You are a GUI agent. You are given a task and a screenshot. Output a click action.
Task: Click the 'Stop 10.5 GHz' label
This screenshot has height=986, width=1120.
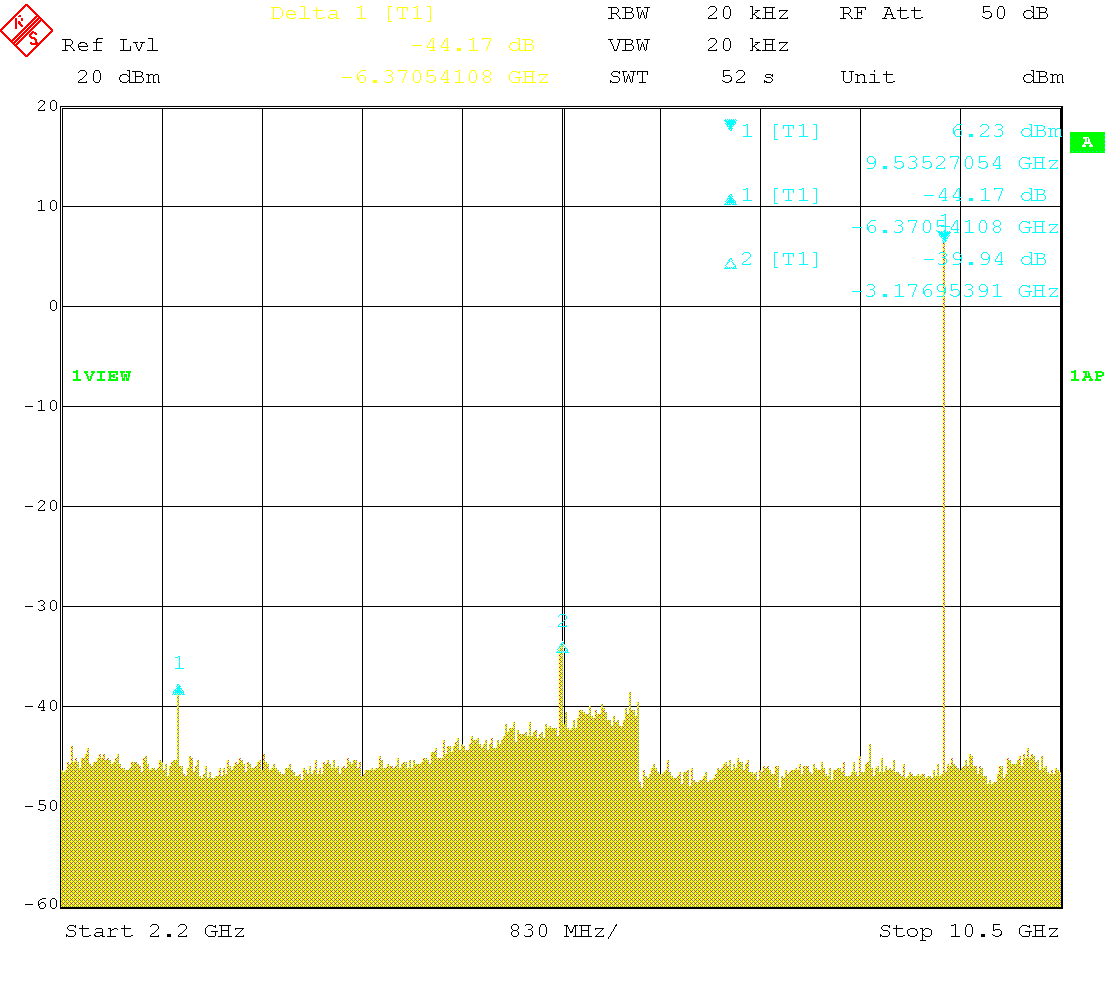pos(969,931)
